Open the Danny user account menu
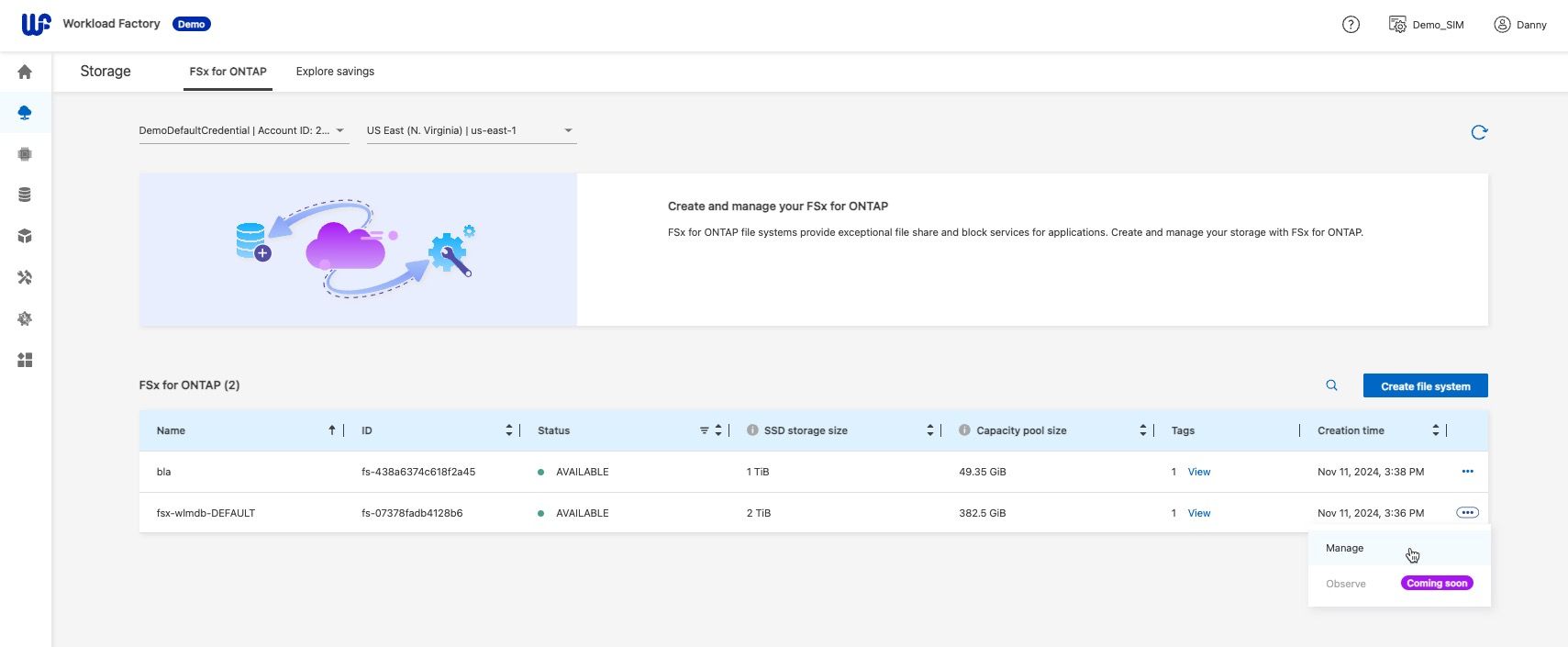The width and height of the screenshot is (1568, 647). (x=1520, y=25)
